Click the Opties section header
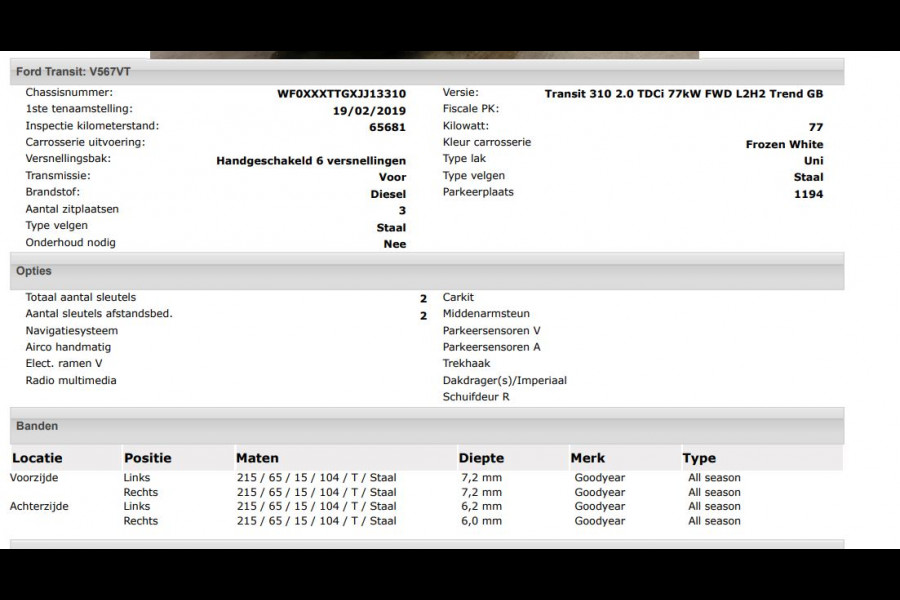900x600 pixels. [34, 271]
